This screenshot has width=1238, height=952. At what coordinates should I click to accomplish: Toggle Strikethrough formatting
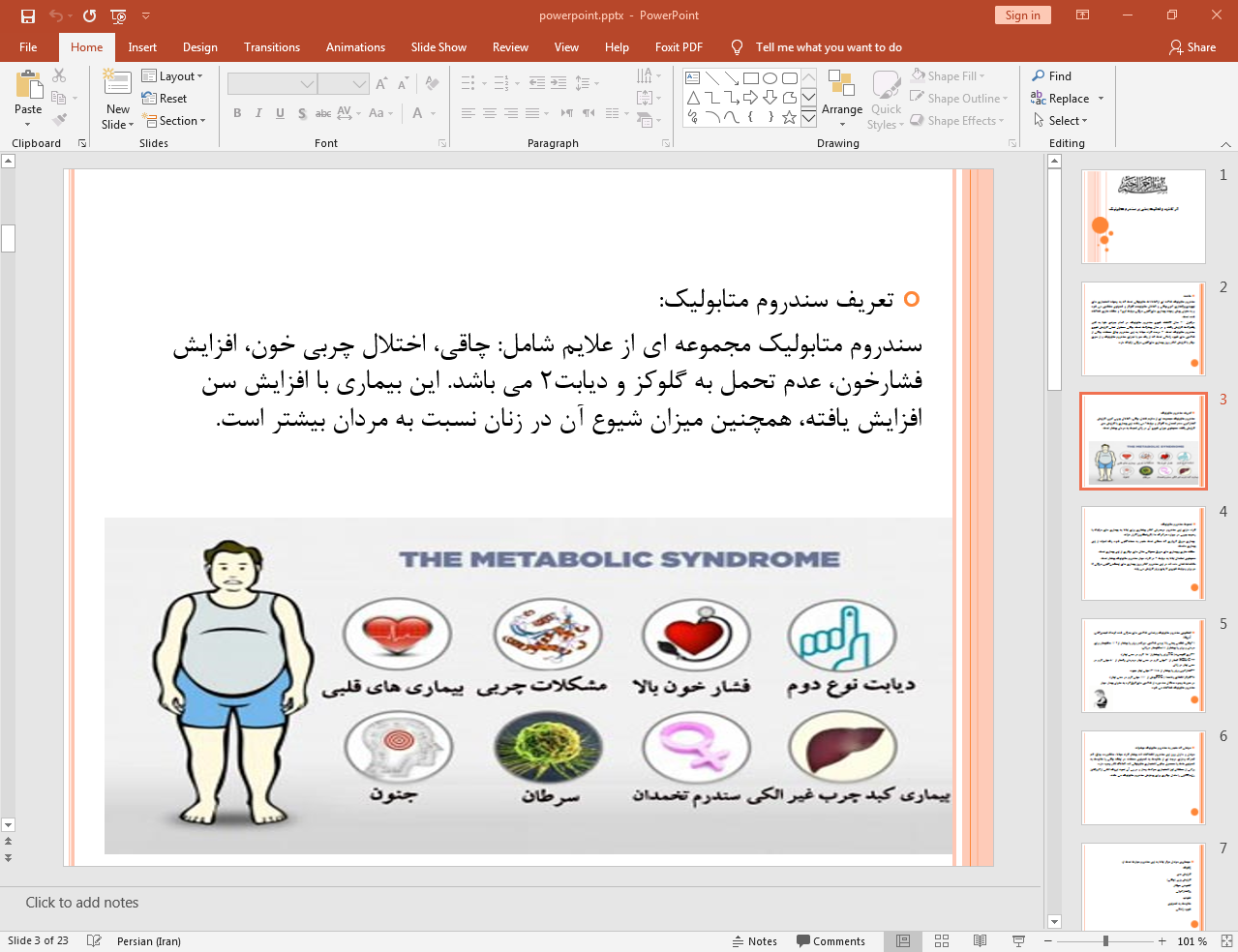323,113
